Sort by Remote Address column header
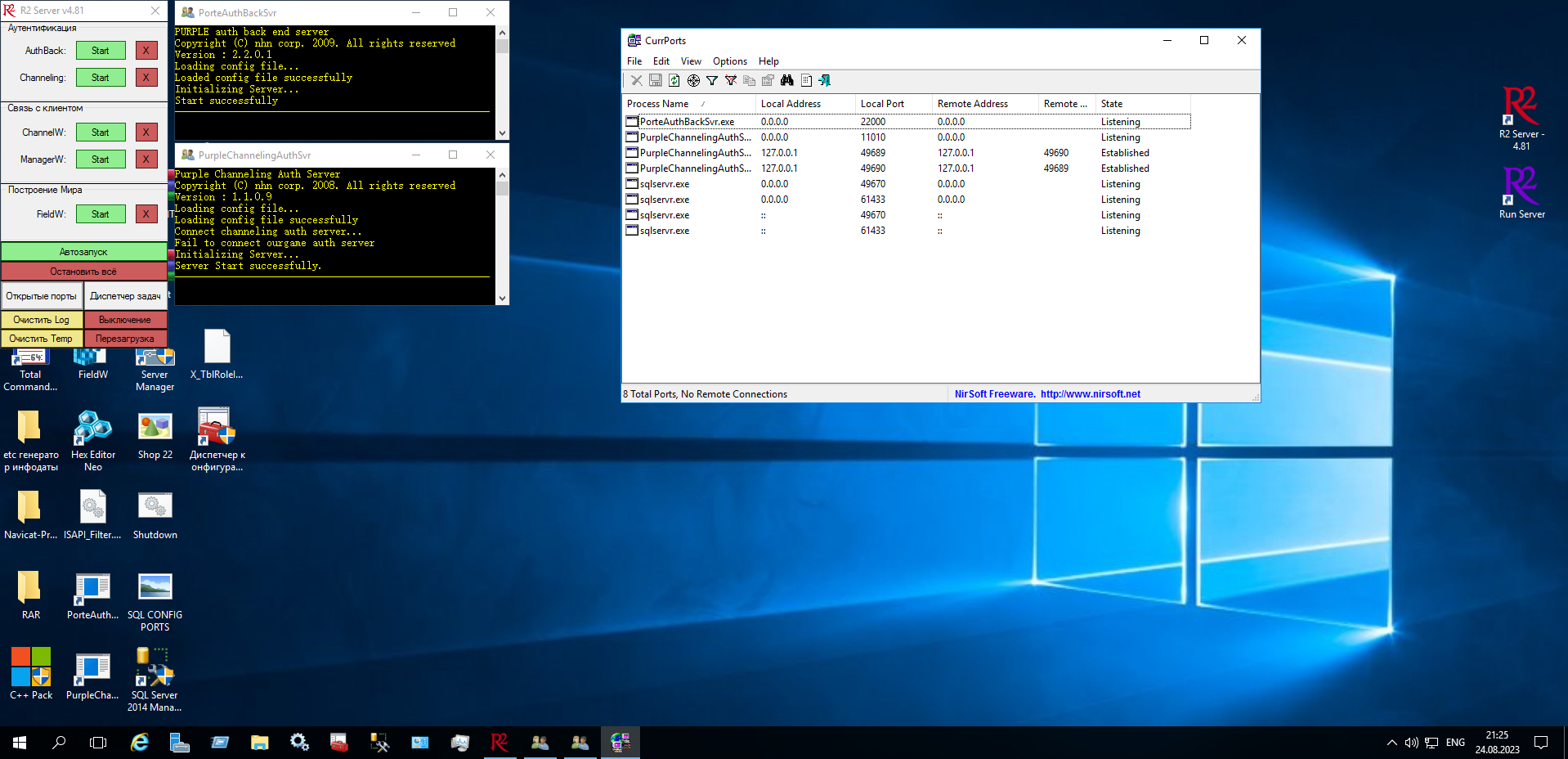 [x=985, y=104]
